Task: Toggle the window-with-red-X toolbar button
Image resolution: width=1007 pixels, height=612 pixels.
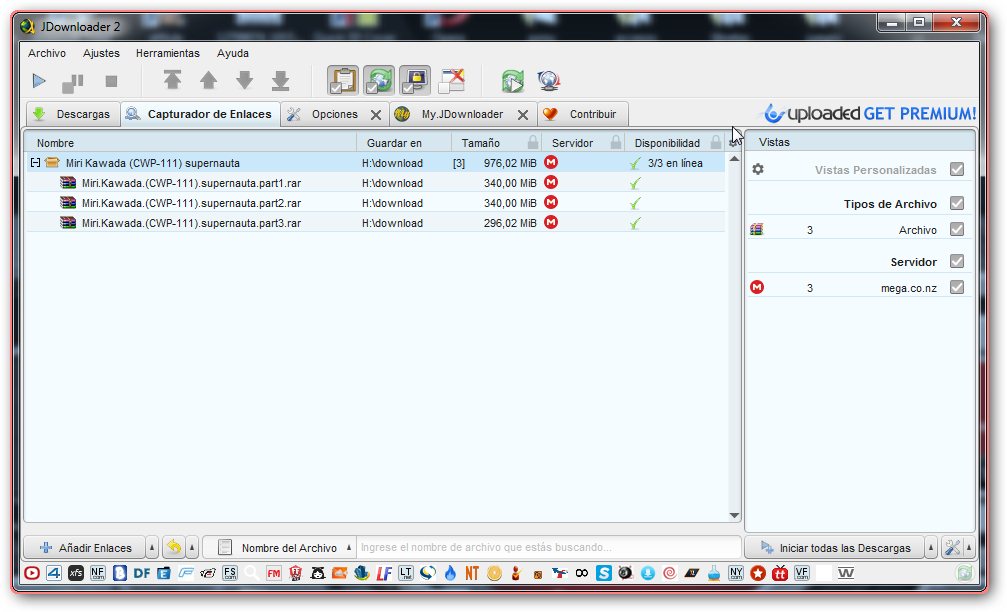Action: click(x=451, y=81)
